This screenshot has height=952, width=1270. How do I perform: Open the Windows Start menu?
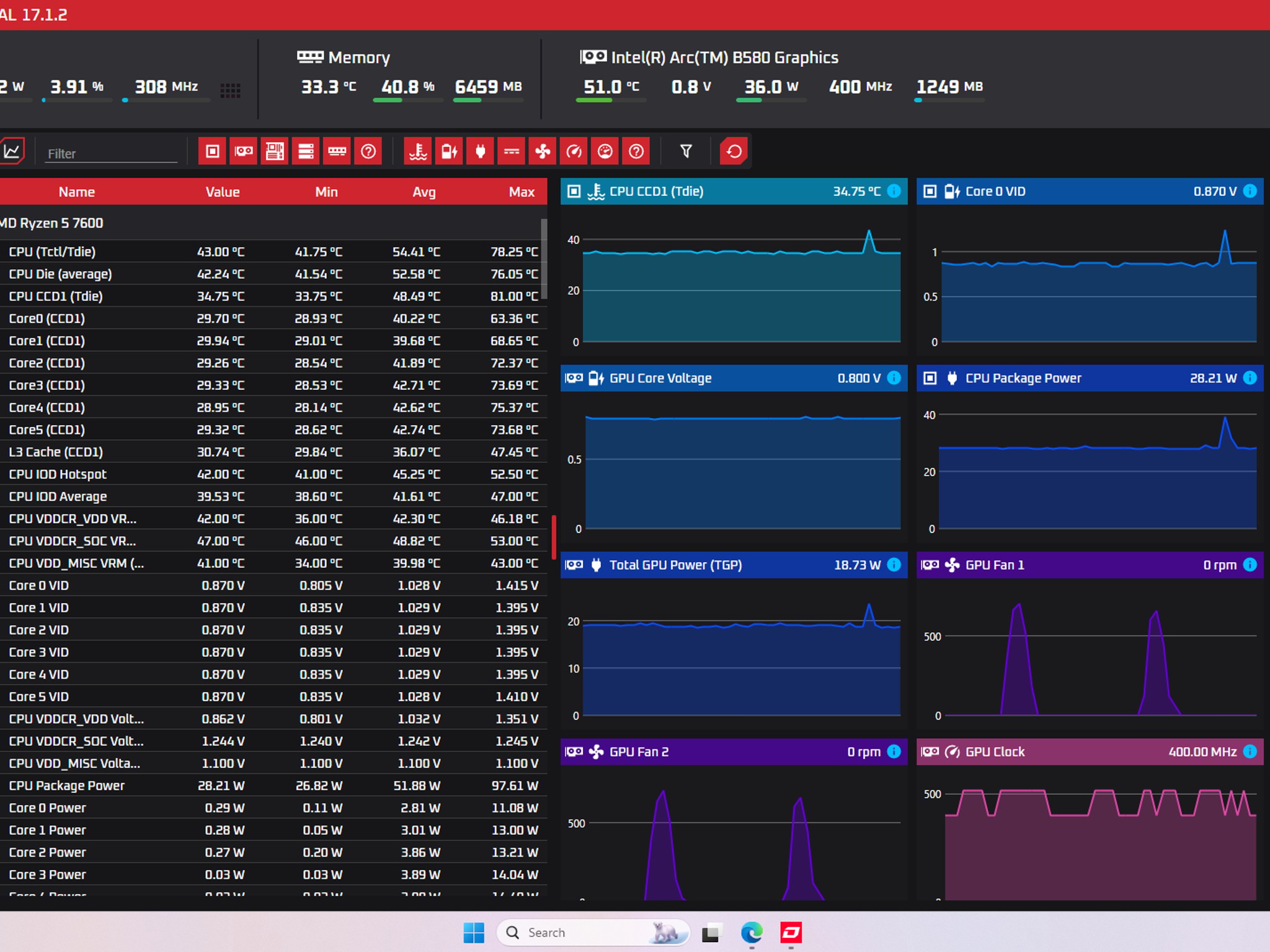point(474,932)
